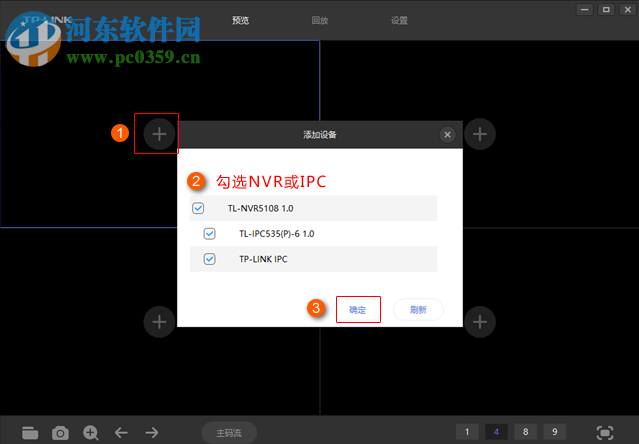Open the recordings folder icon

coord(30,433)
